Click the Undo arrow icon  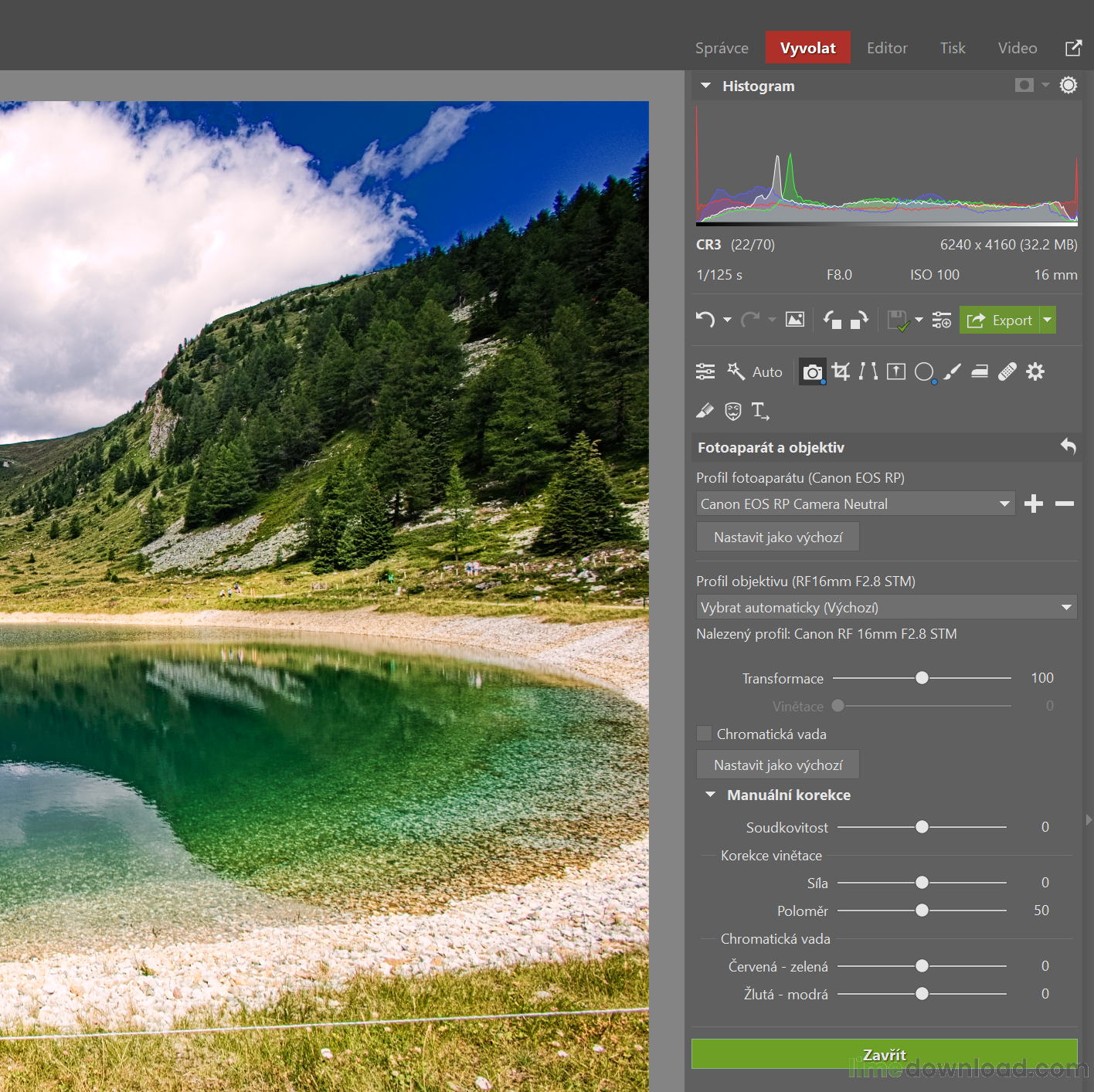pos(705,320)
